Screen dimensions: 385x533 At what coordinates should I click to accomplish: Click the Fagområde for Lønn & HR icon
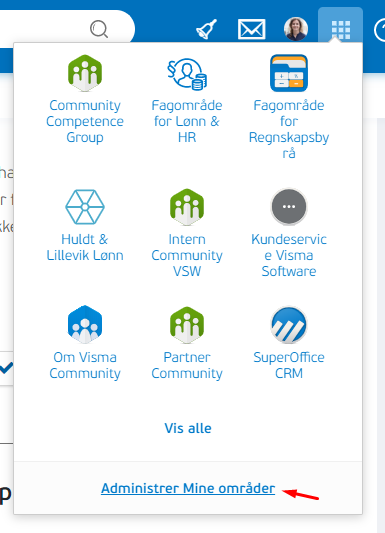click(187, 74)
